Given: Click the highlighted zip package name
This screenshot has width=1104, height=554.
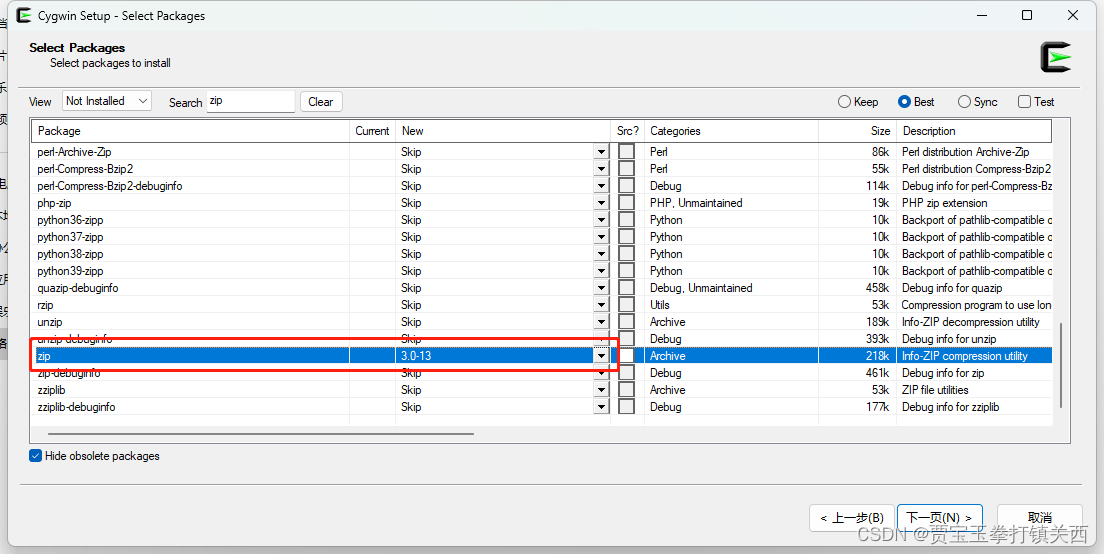Looking at the screenshot, I should [44, 356].
